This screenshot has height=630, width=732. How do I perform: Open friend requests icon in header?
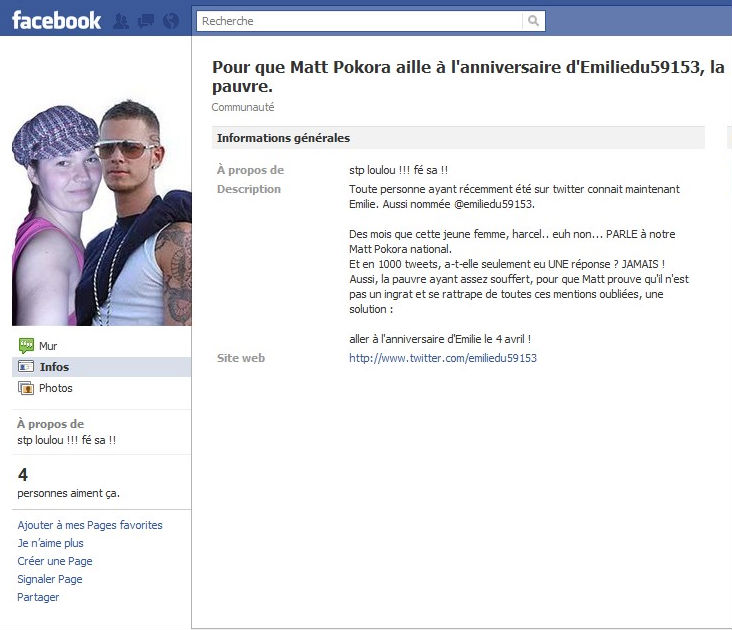click(x=121, y=21)
